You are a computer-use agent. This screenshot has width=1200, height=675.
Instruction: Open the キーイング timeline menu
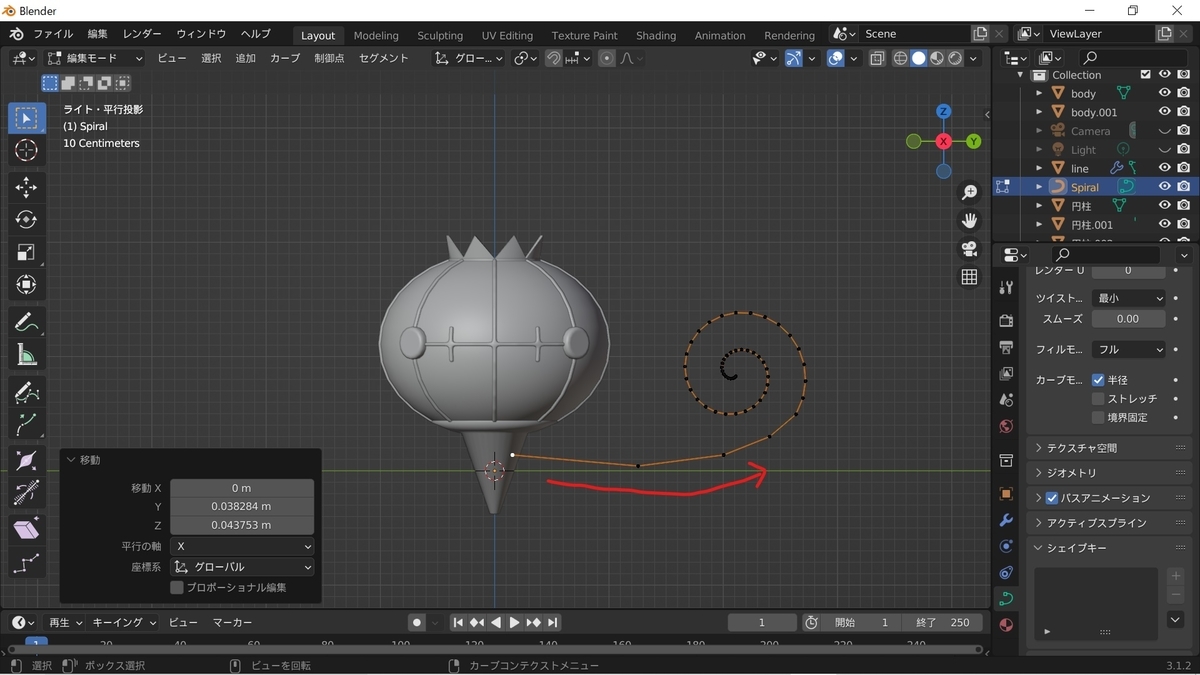point(124,623)
